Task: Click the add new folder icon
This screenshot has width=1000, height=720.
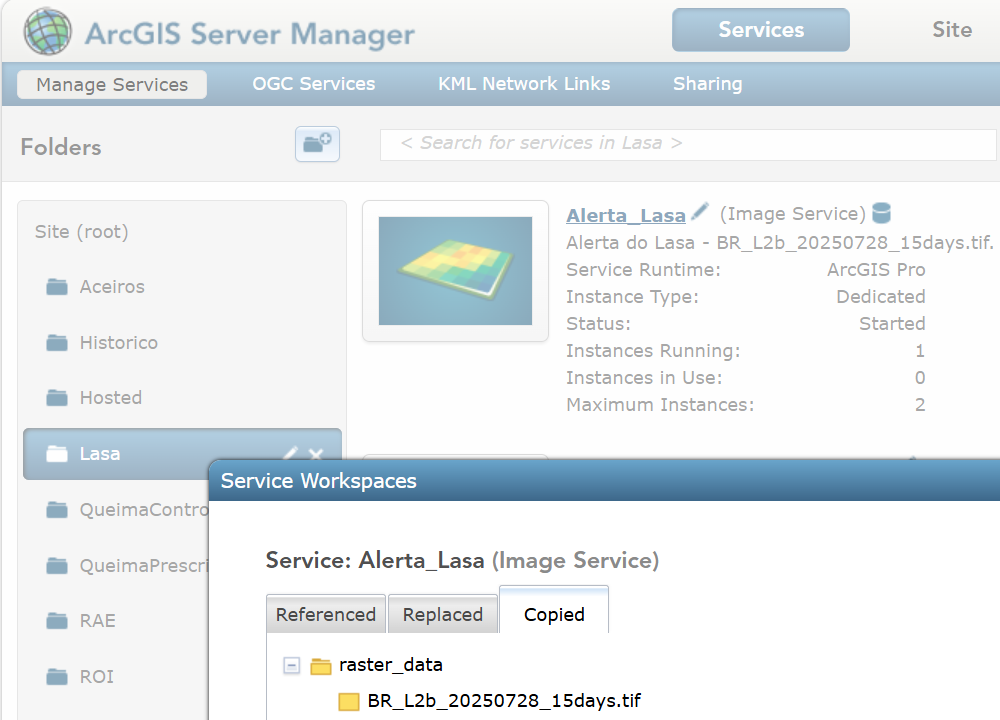Action: pos(317,143)
